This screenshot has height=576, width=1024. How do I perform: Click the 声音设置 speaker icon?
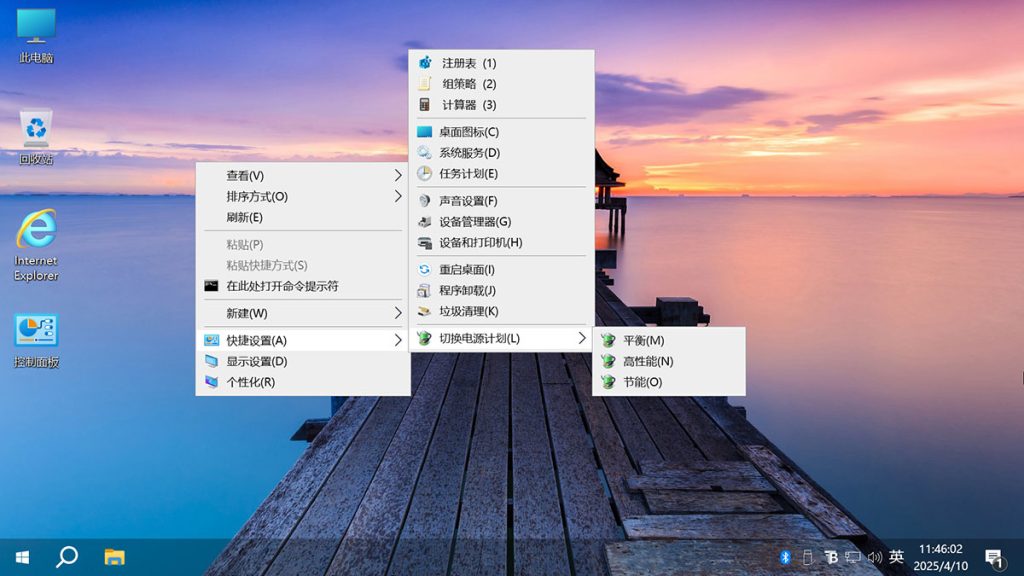(x=424, y=200)
